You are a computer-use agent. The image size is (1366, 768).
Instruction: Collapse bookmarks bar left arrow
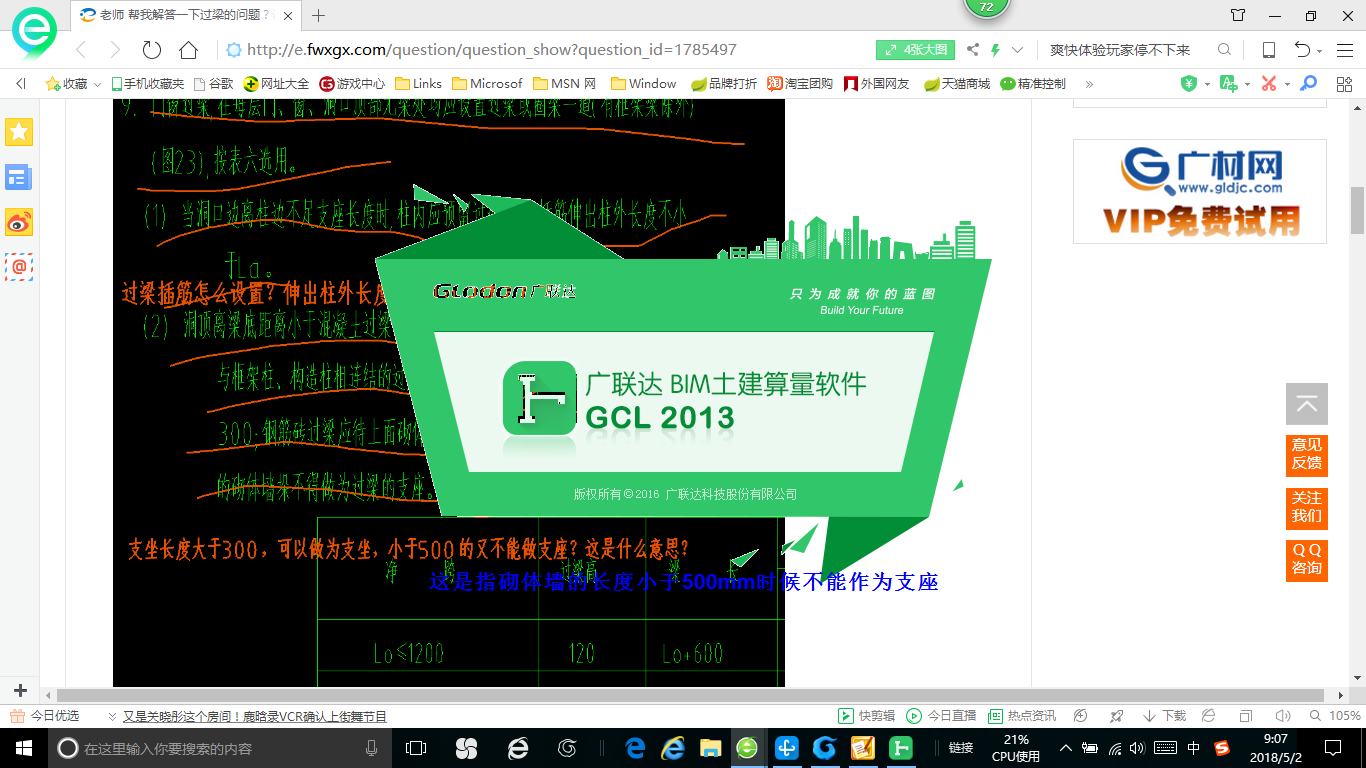(21, 84)
